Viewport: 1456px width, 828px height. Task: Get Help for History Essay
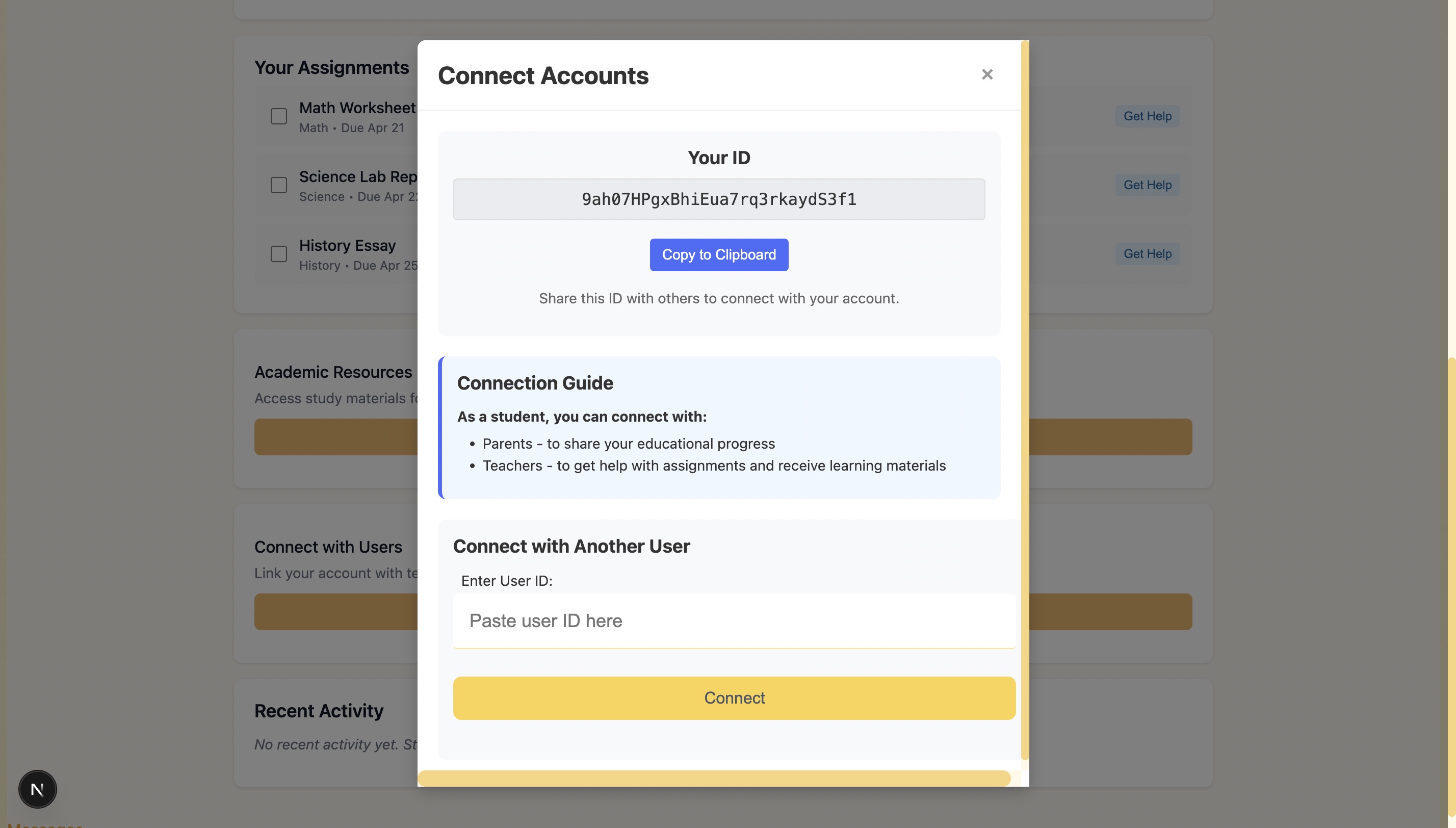point(1147,254)
